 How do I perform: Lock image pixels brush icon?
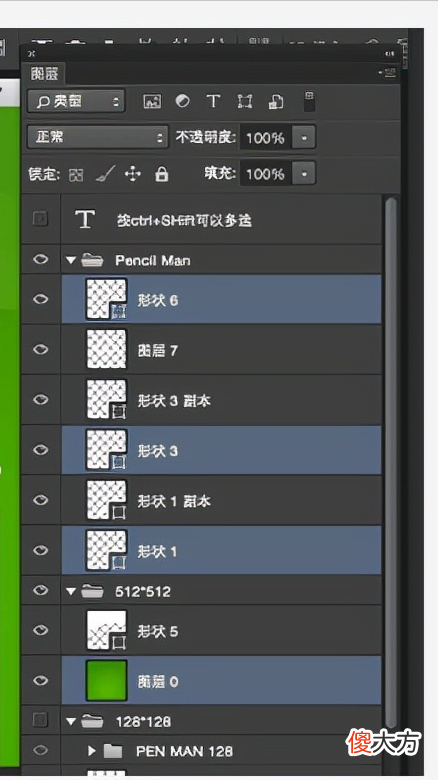point(105,174)
